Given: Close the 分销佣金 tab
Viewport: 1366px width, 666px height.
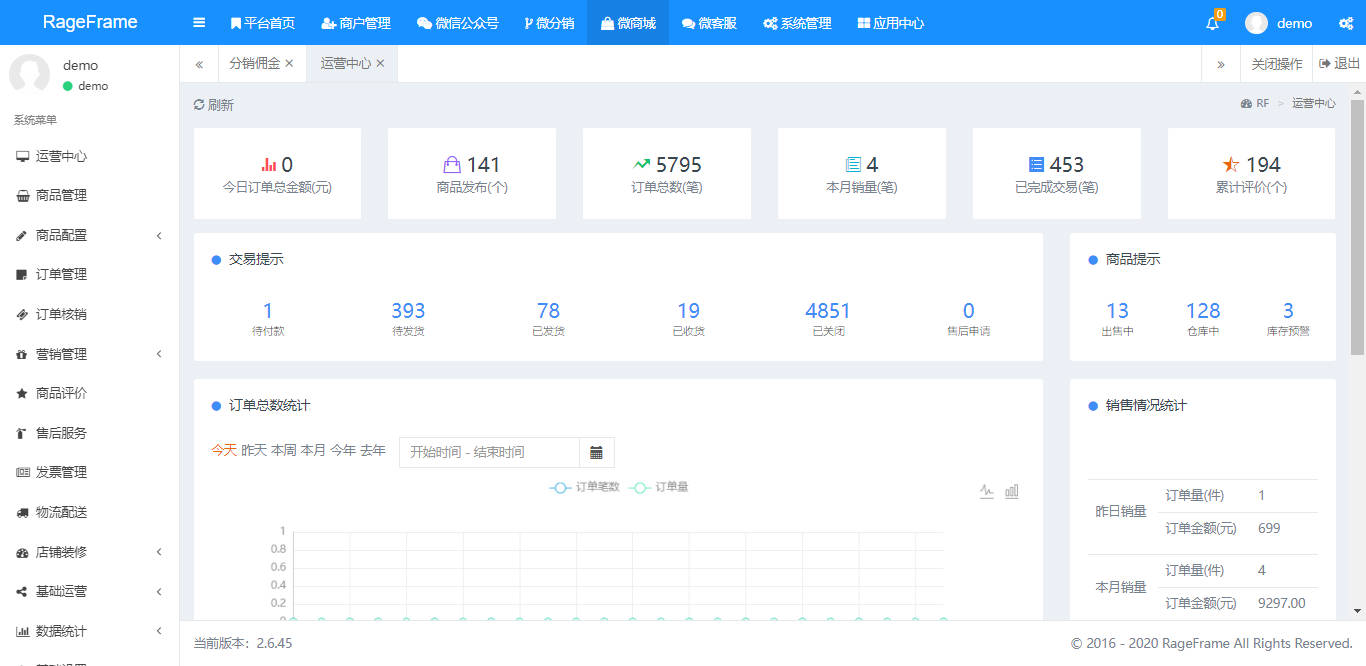Looking at the screenshot, I should [x=289, y=63].
